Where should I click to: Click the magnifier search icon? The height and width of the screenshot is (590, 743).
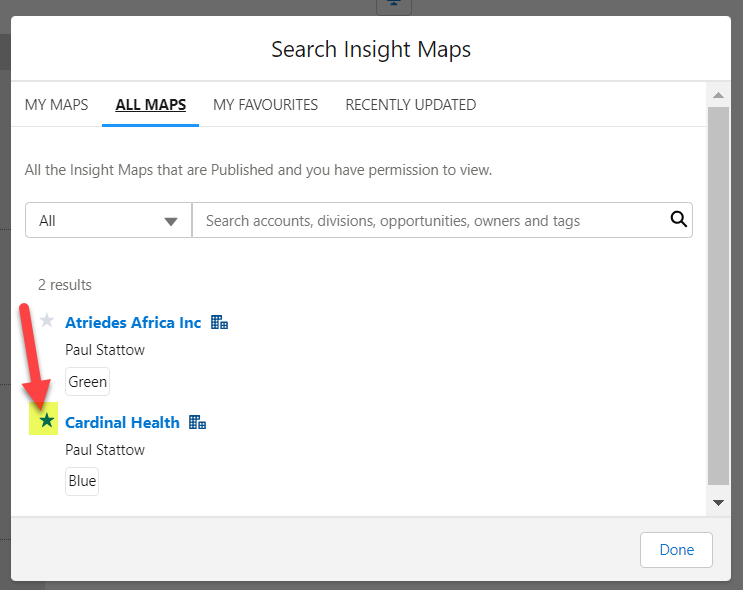point(678,220)
